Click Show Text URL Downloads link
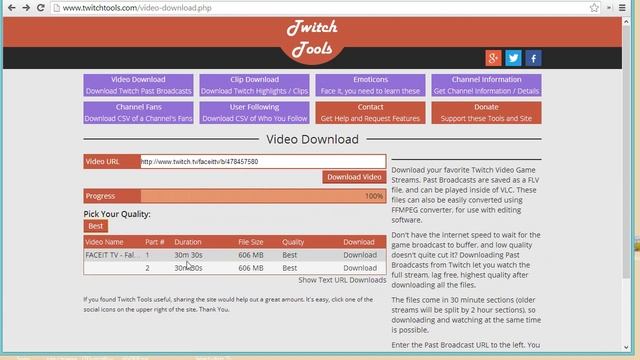This screenshot has width=640, height=360. point(342,280)
